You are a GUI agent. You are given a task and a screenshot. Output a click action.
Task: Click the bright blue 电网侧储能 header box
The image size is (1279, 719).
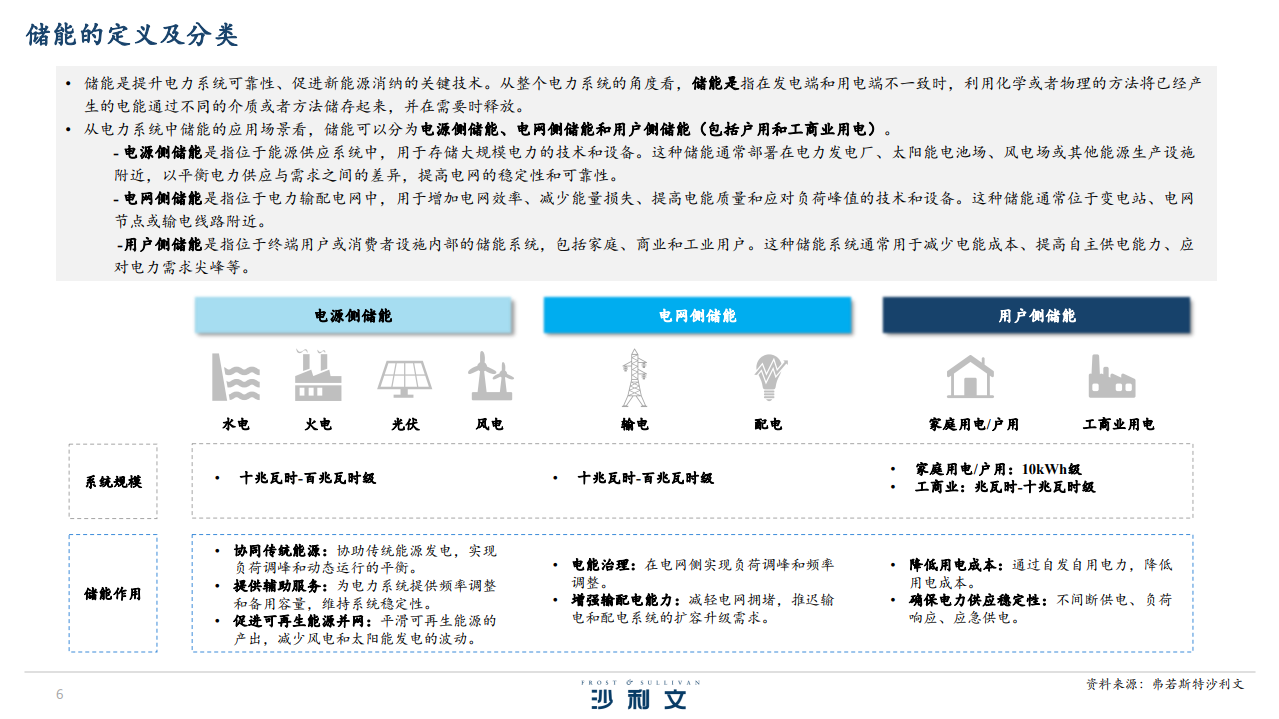697,315
